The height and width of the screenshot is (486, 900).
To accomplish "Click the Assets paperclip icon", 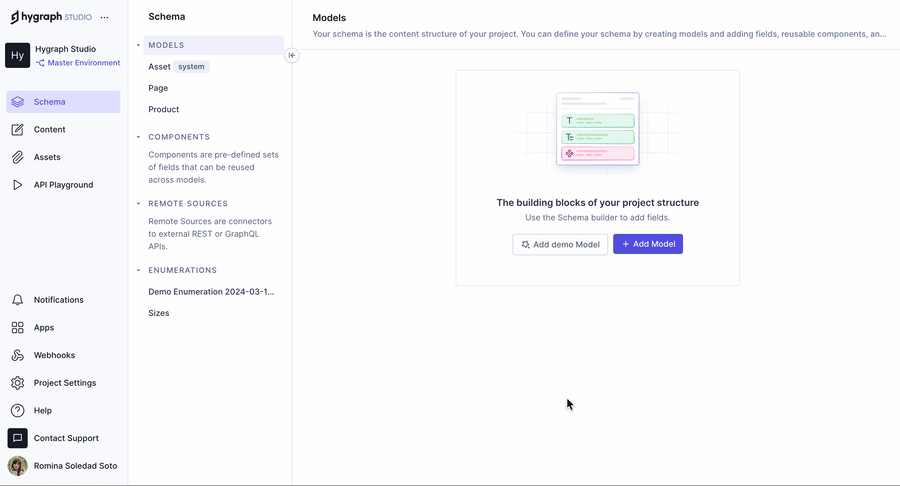I will tap(18, 157).
